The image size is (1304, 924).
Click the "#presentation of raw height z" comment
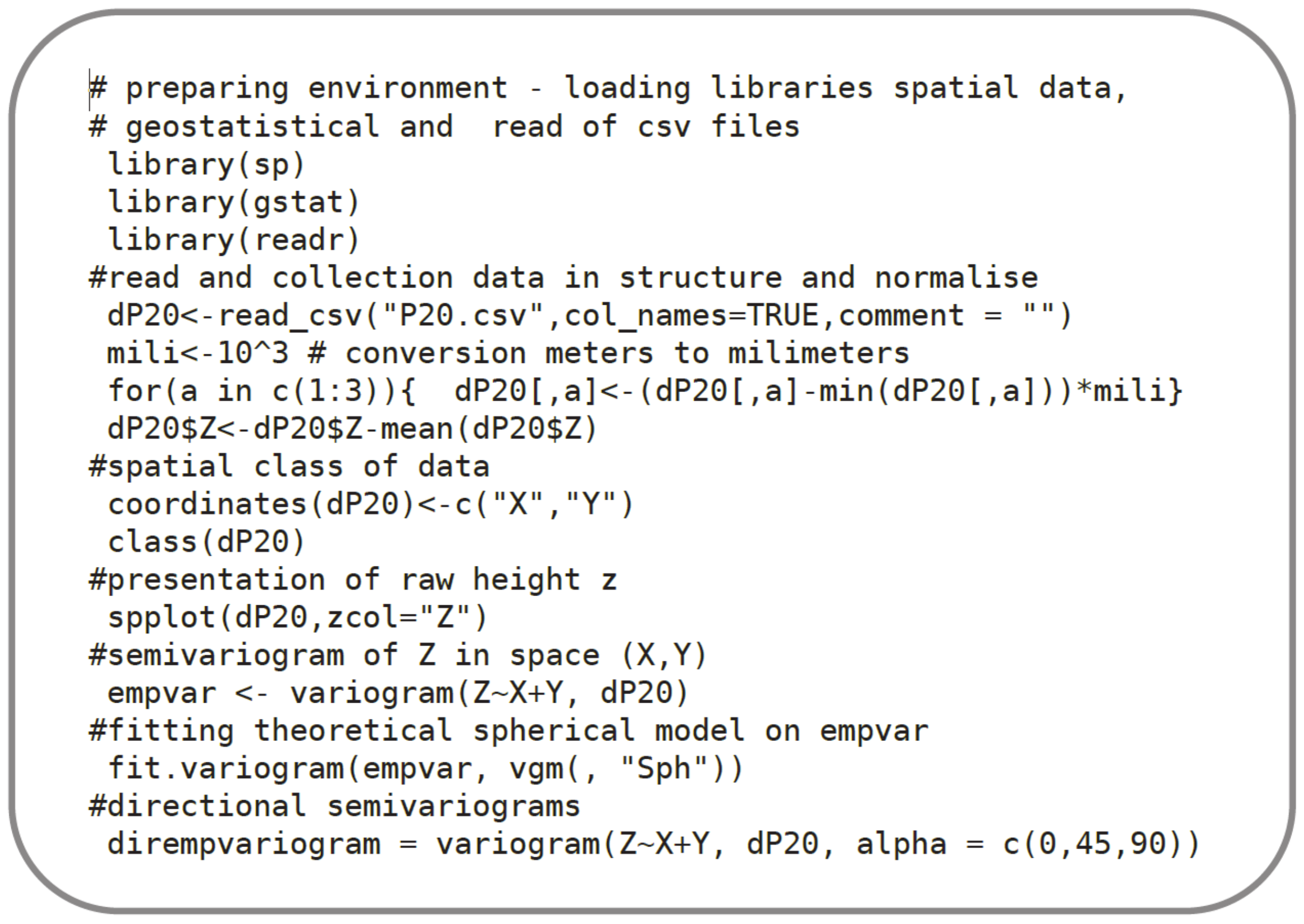(353, 580)
